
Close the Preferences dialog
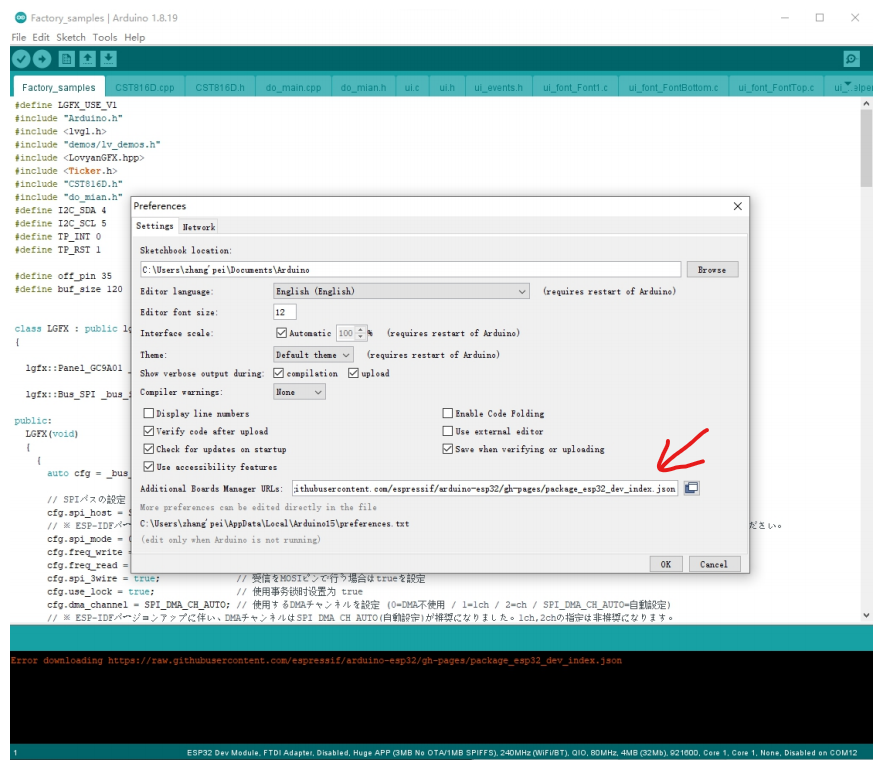(x=737, y=206)
